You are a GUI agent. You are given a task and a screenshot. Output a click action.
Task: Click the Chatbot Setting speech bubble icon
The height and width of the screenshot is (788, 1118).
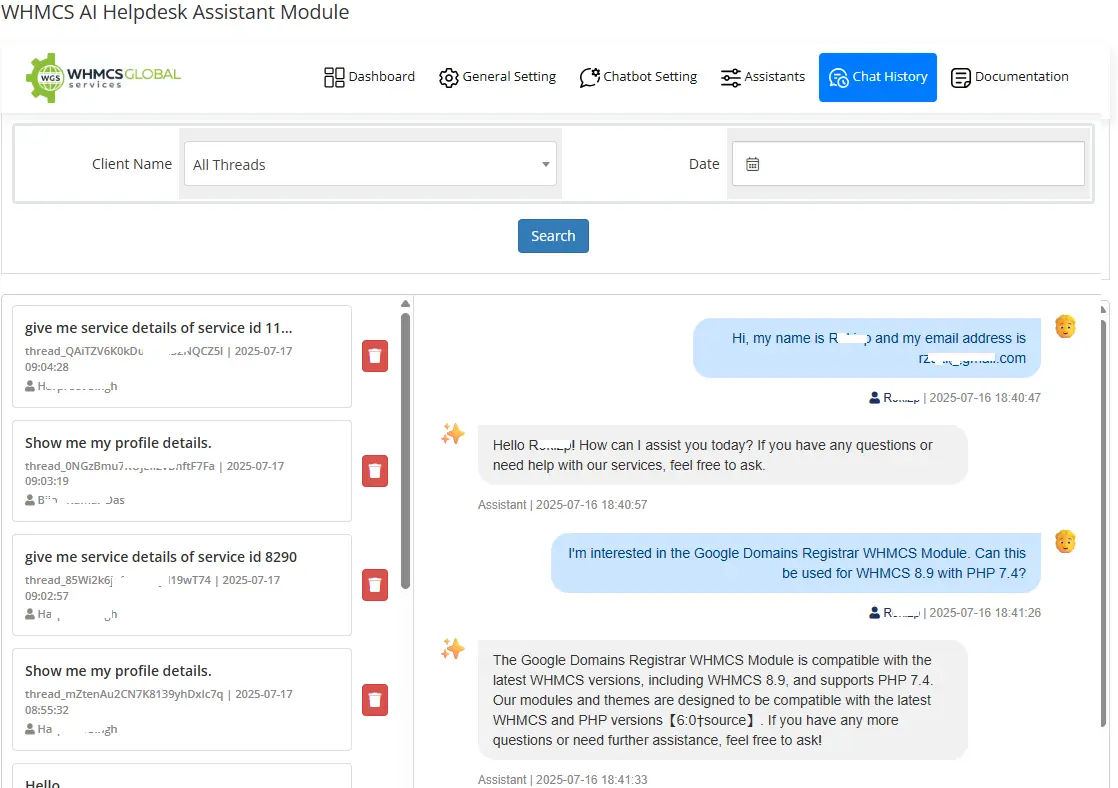click(590, 76)
